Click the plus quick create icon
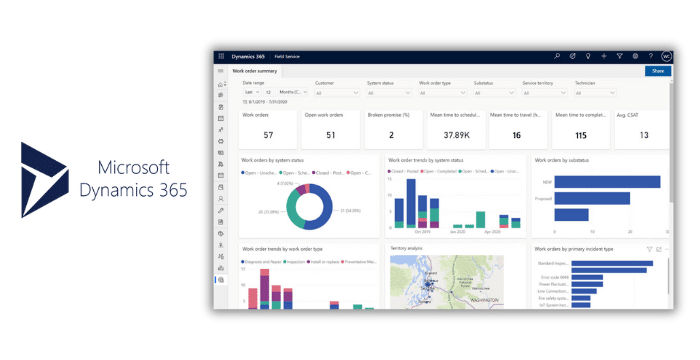 pyautogui.click(x=604, y=56)
